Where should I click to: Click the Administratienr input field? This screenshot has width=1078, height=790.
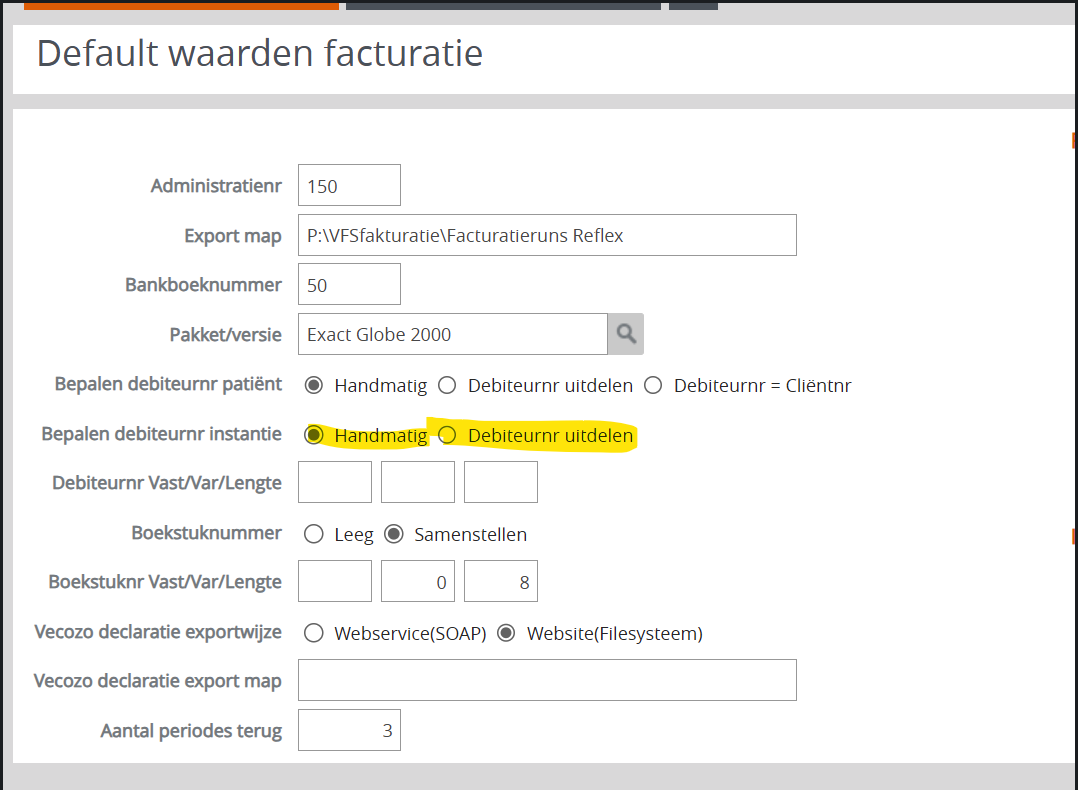pos(349,185)
